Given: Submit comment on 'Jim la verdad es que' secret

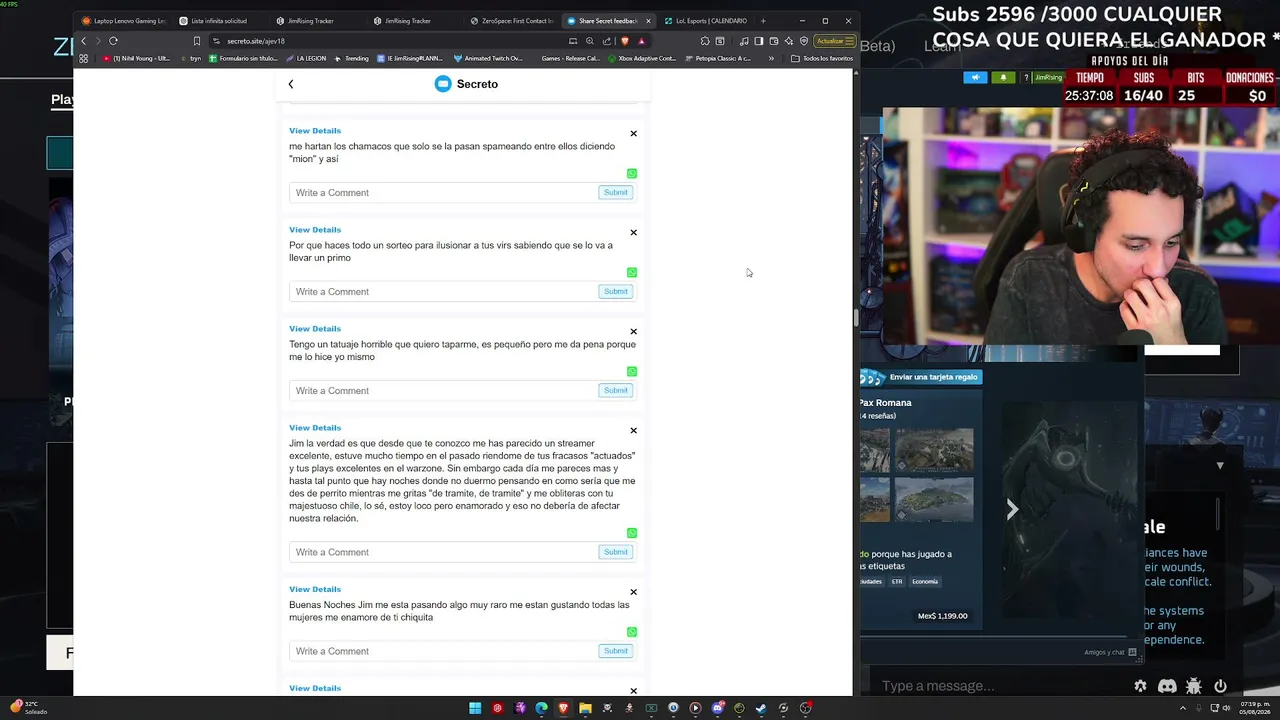Looking at the screenshot, I should coord(616,552).
